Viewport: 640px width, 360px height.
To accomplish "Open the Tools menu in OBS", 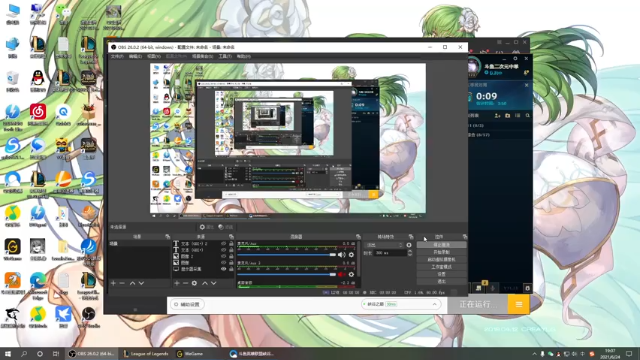I will 225,56.
